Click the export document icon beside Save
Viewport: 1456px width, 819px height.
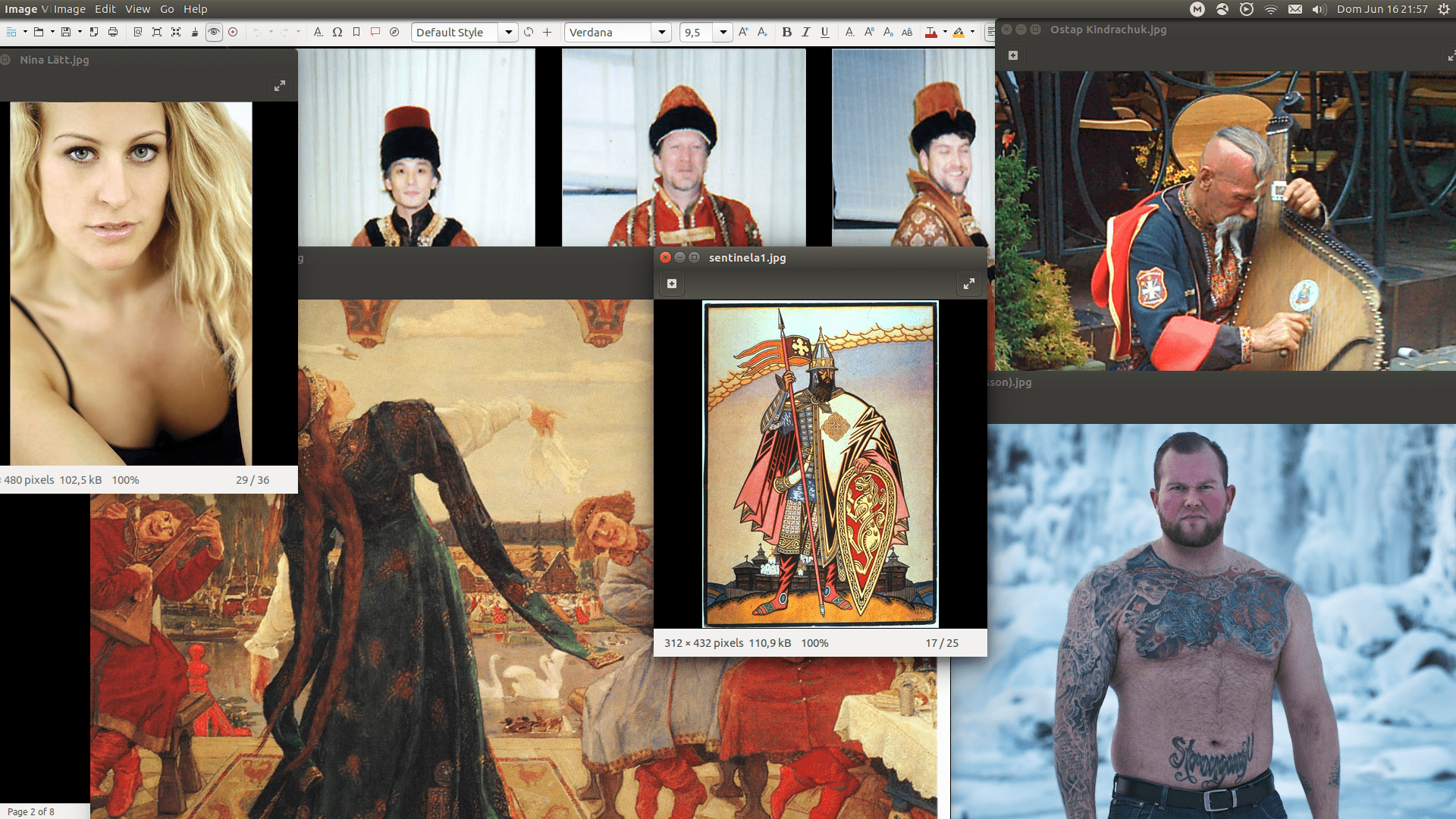pyautogui.click(x=94, y=33)
